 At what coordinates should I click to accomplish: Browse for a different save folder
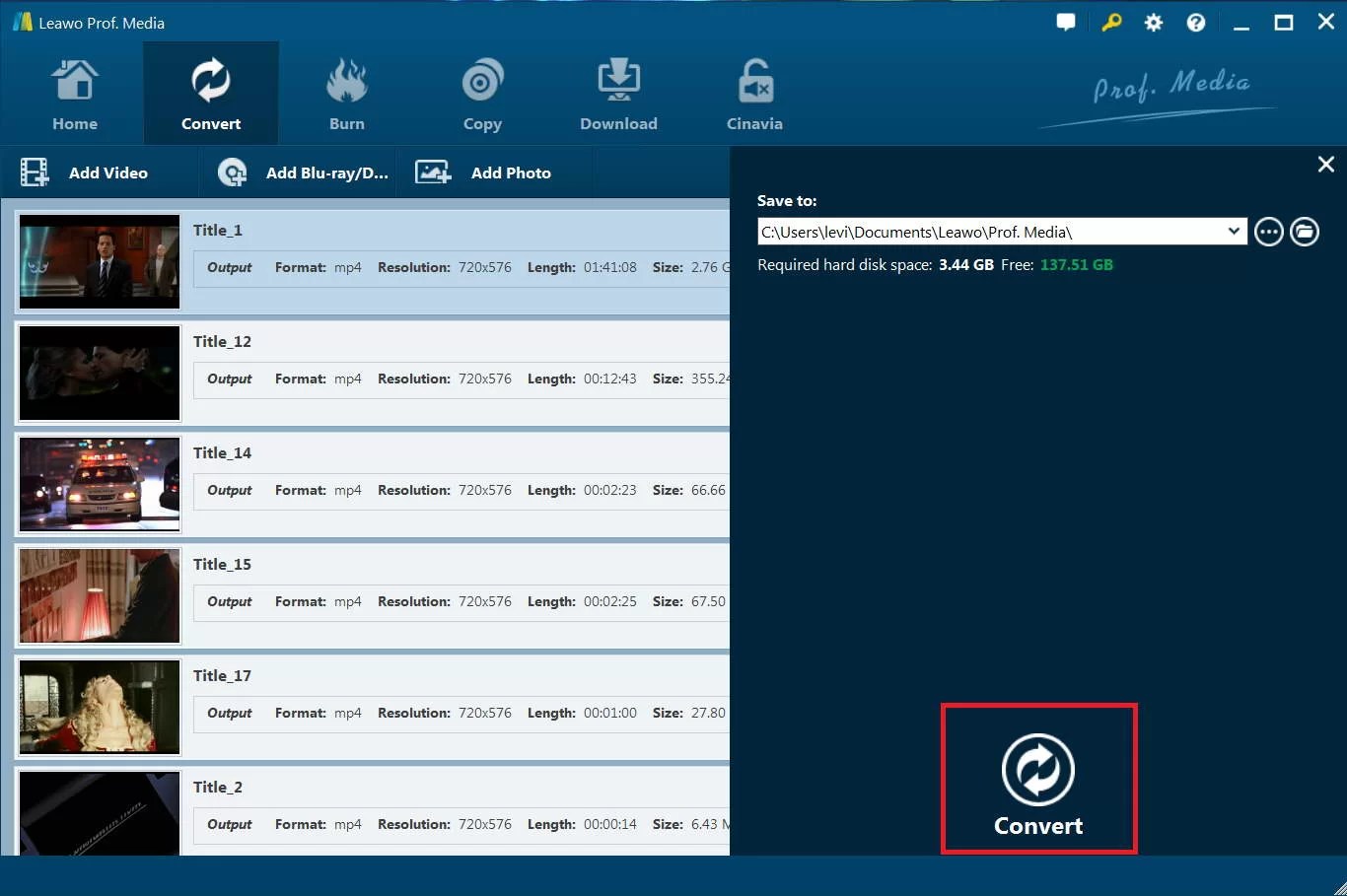point(1269,232)
